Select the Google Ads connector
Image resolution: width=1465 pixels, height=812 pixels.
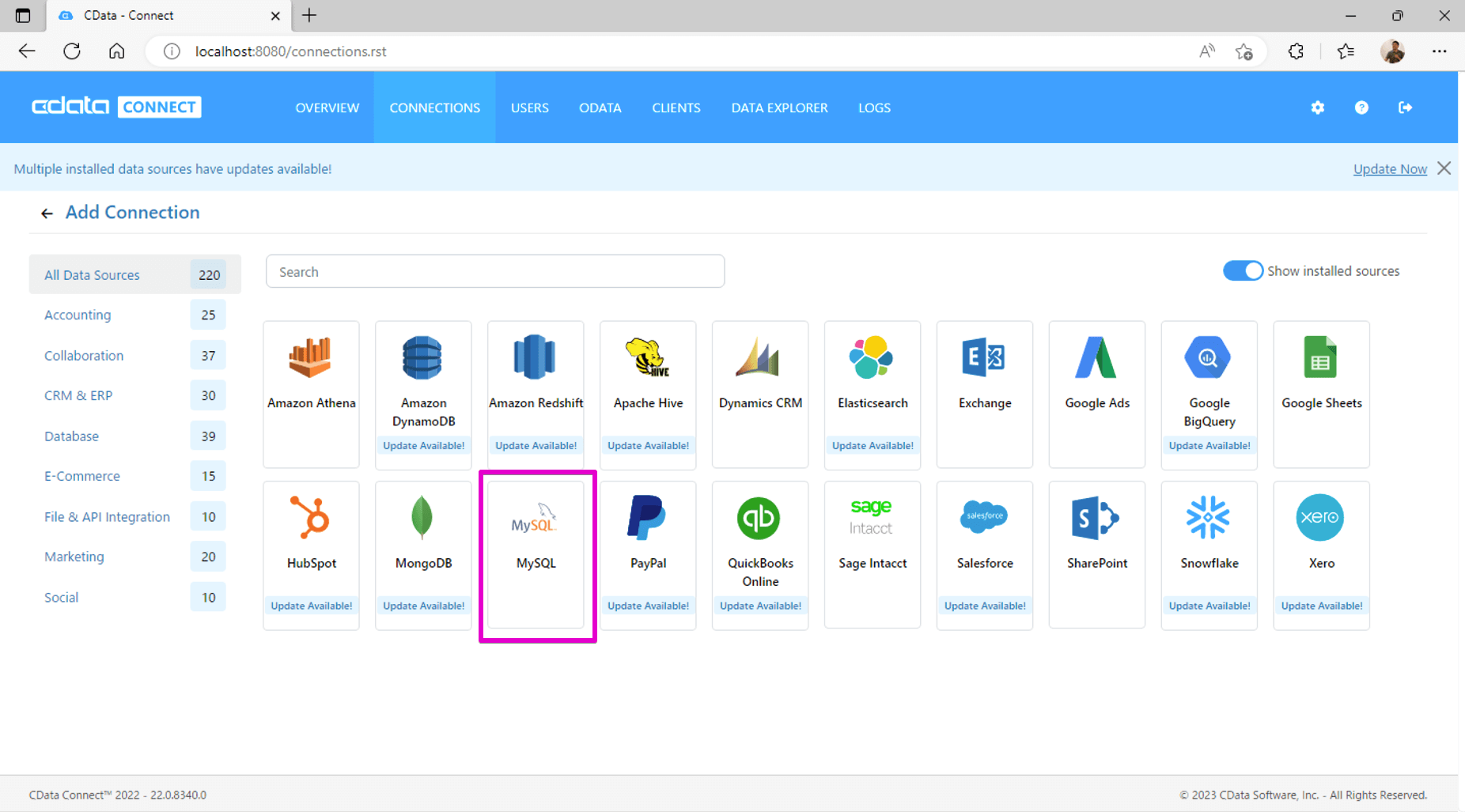[1097, 394]
